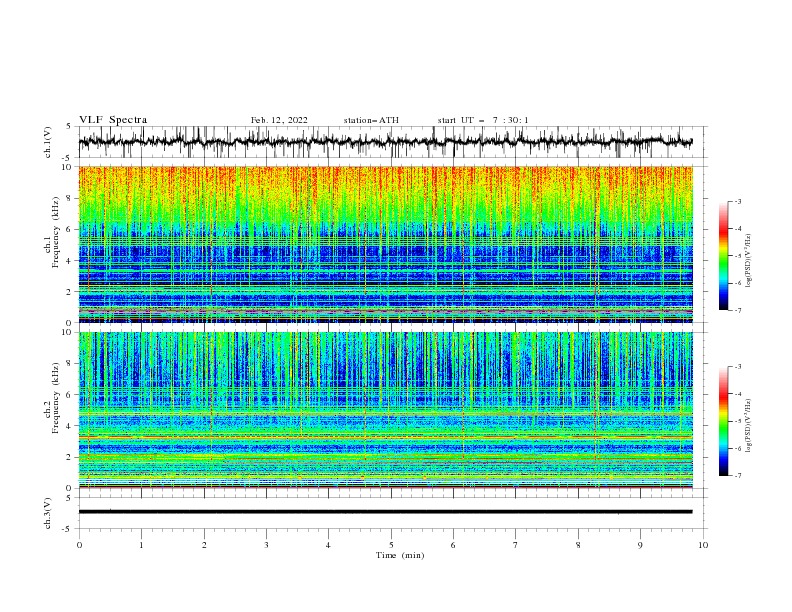792x612 pixels.
Task: Click the ch.2 color scale bar
Action: click(723, 421)
